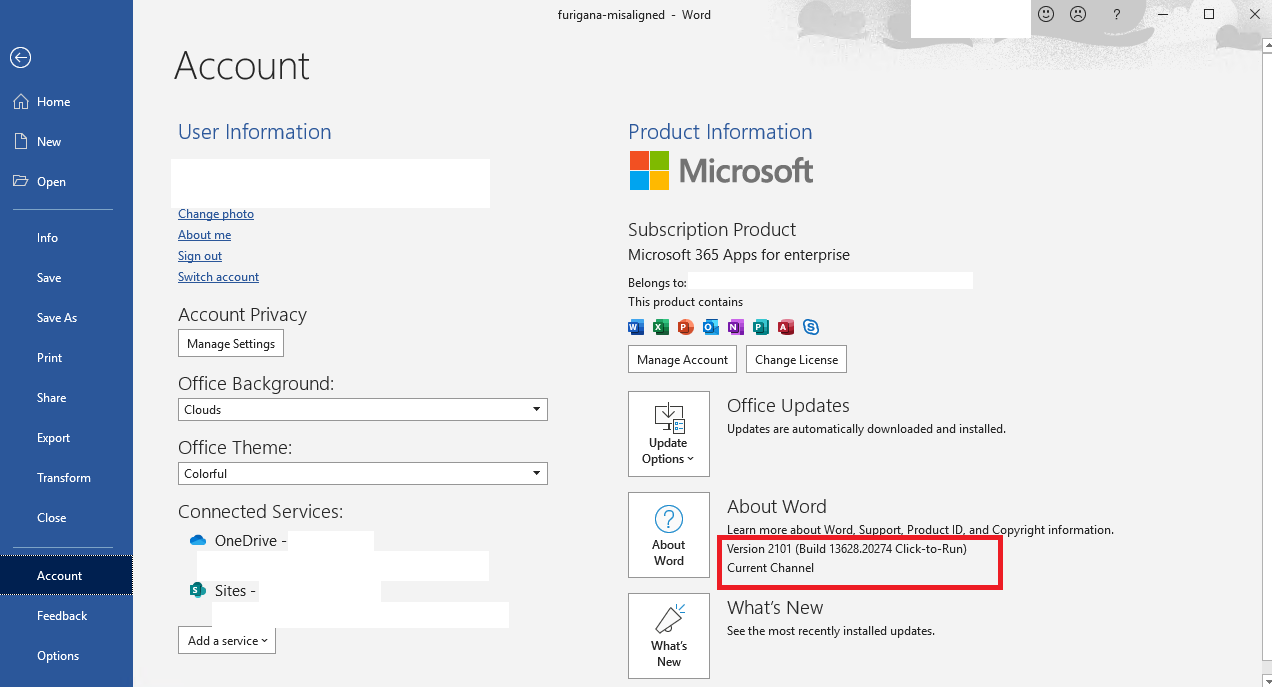Click the OneDrive cloud icon
Image resolution: width=1272 pixels, height=687 pixels.
pos(197,540)
